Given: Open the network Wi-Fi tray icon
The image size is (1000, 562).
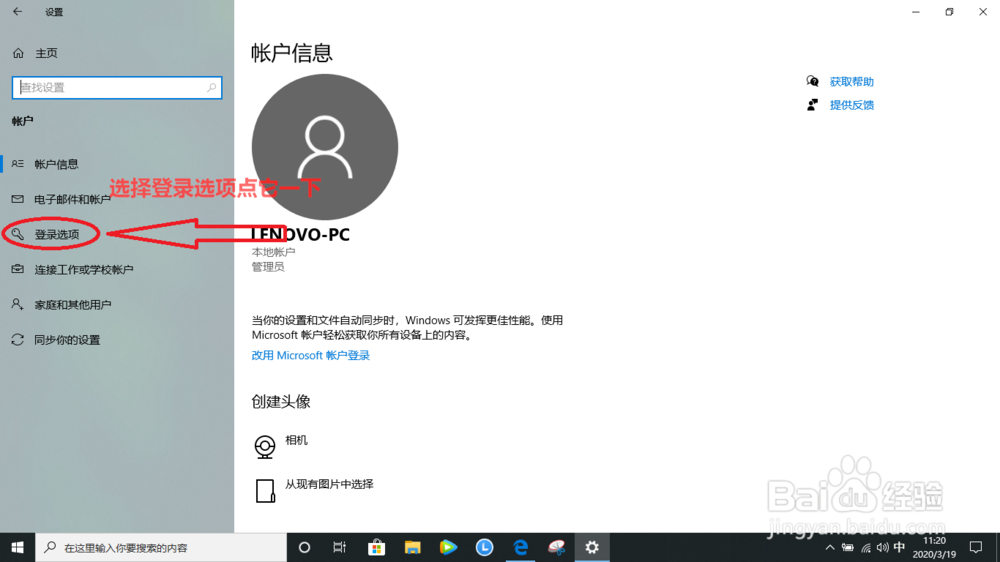Looking at the screenshot, I should coord(865,547).
